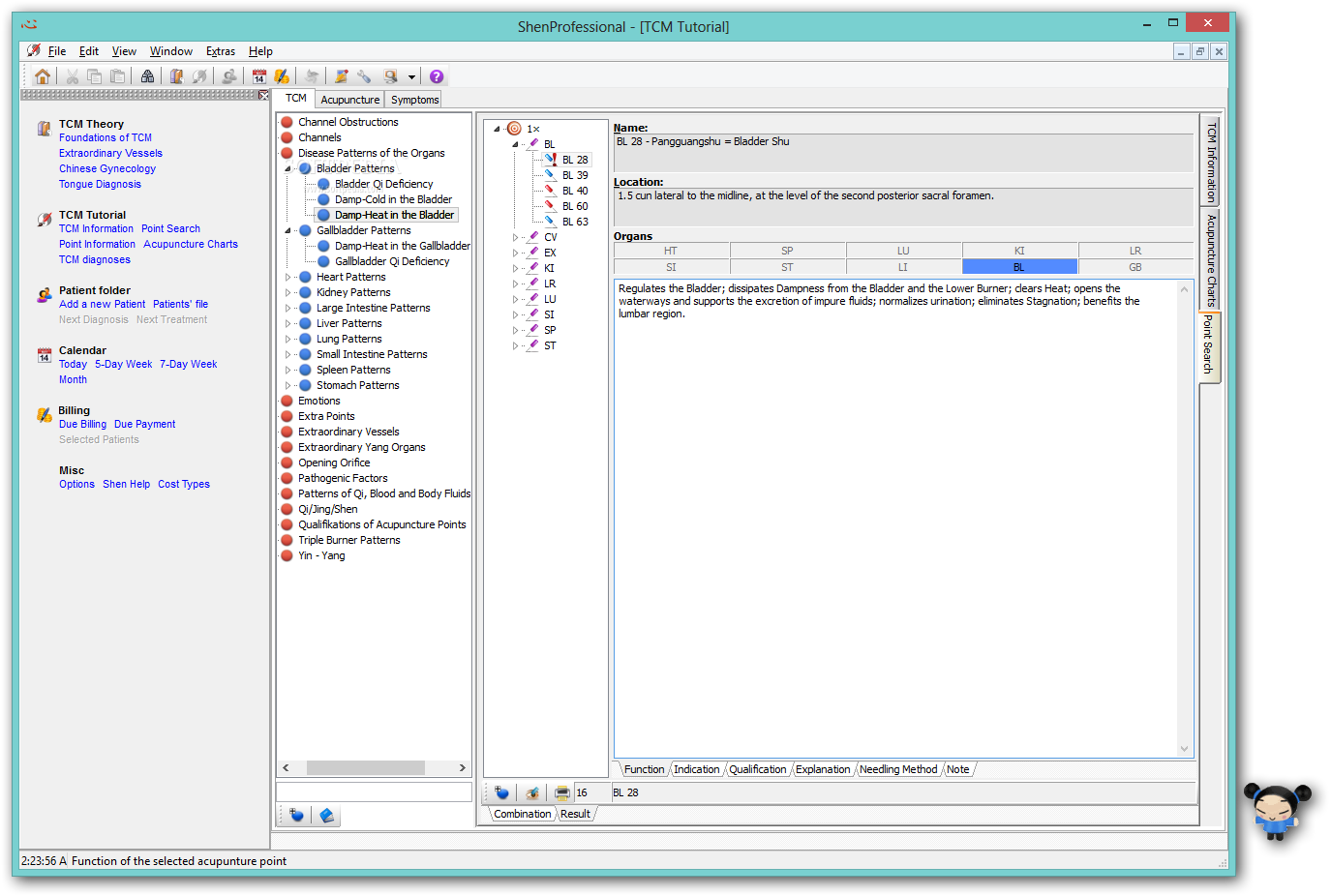The width and height of the screenshot is (1331, 896).
Task: Open the File menu
Action: [x=57, y=51]
